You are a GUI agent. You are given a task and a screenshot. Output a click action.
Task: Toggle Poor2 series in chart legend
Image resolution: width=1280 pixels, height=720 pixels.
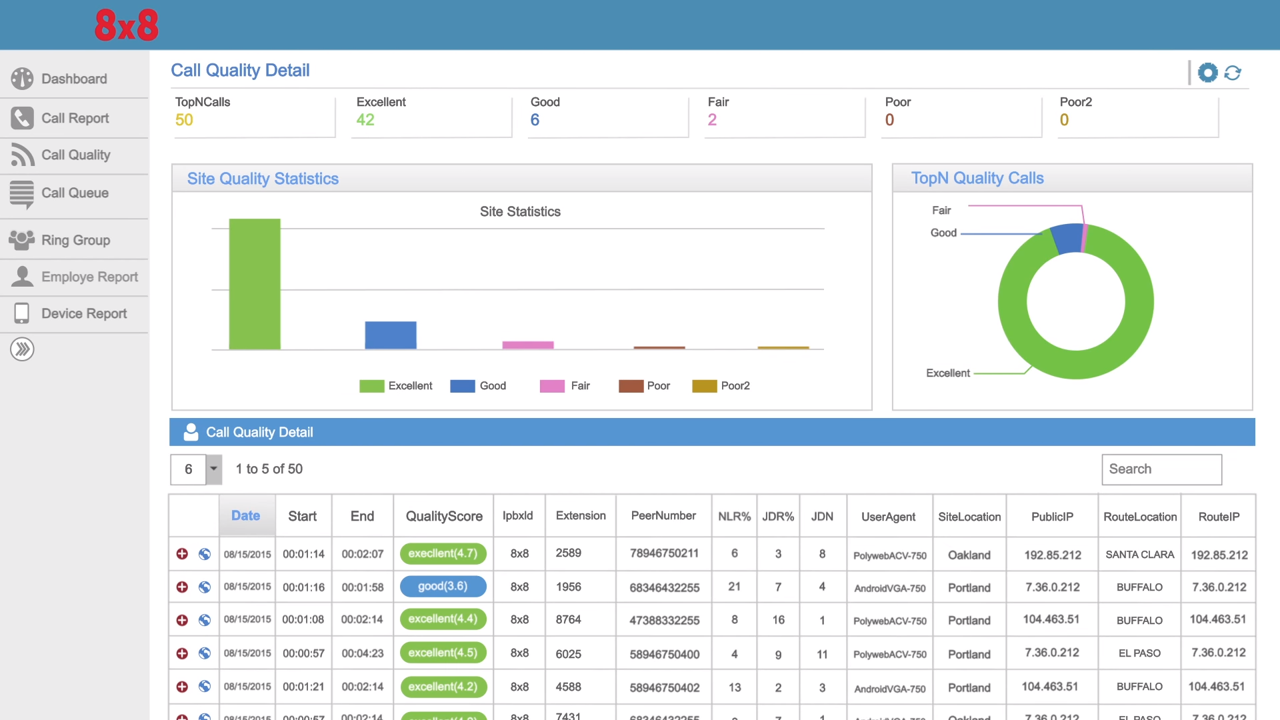click(x=721, y=386)
